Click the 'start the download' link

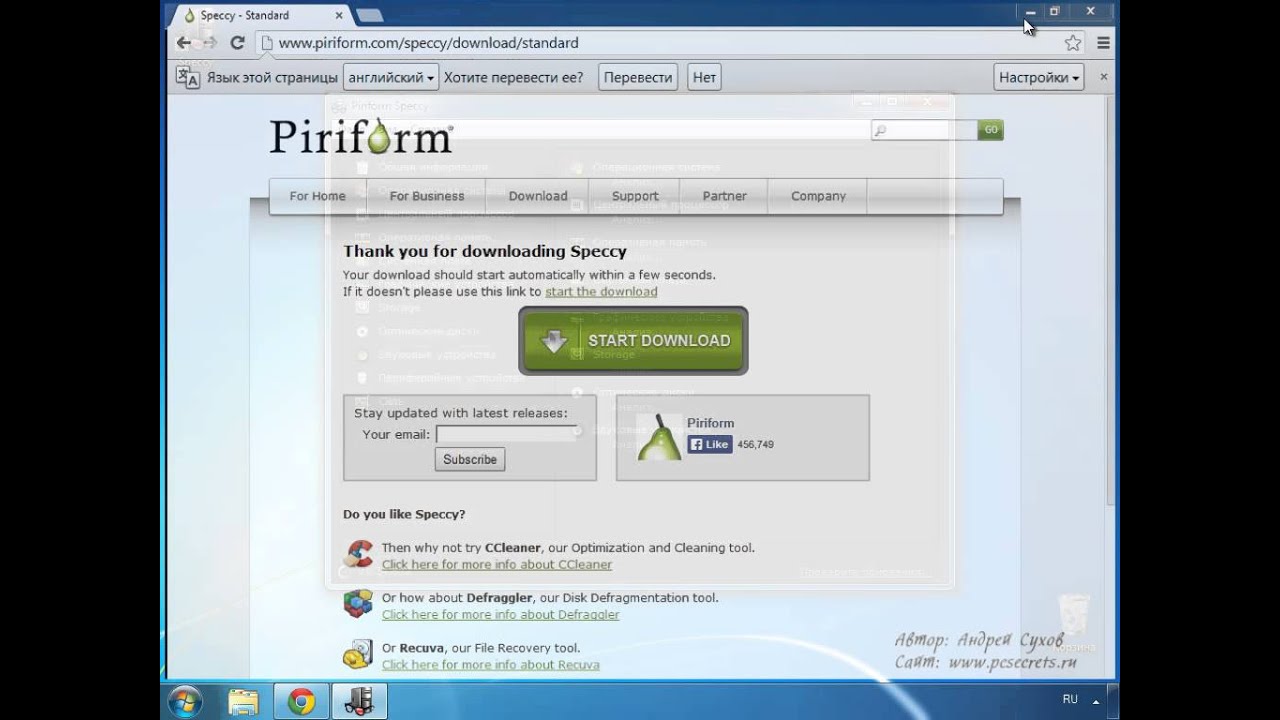coord(601,292)
